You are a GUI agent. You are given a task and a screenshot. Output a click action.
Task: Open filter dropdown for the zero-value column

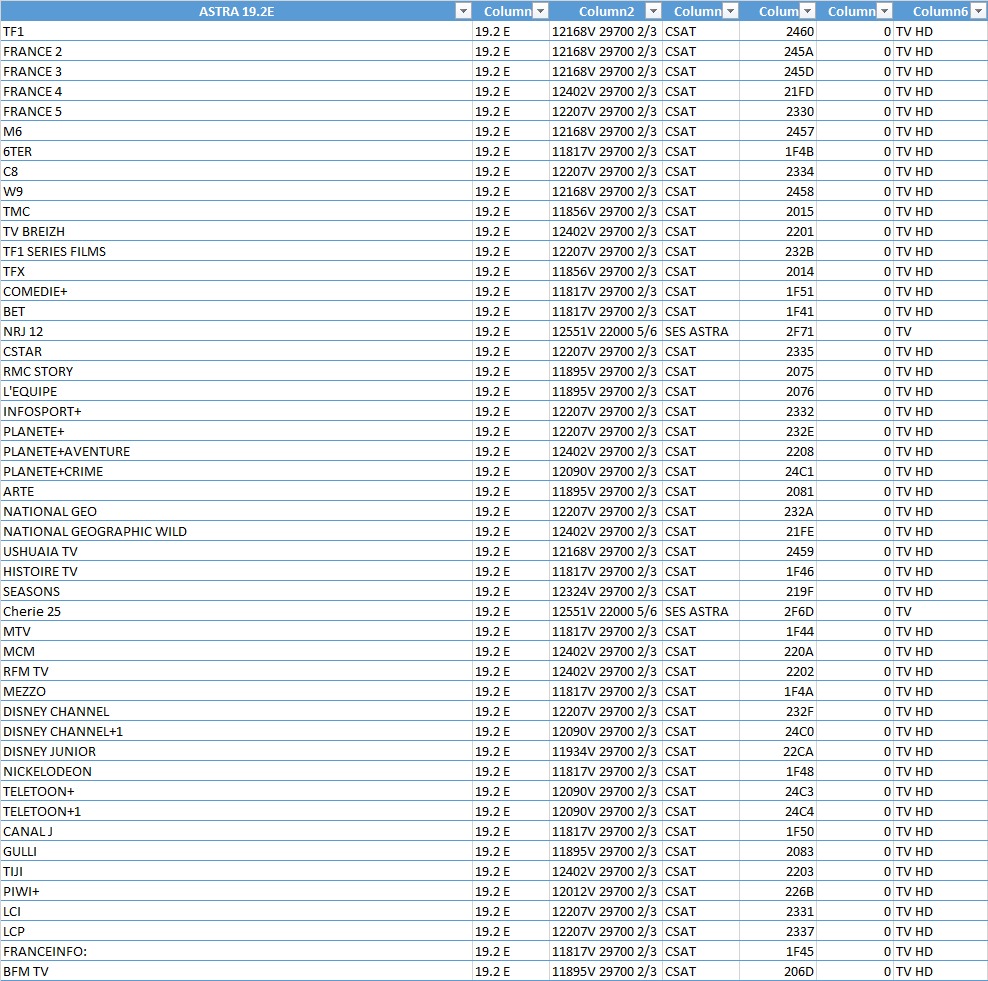click(885, 11)
